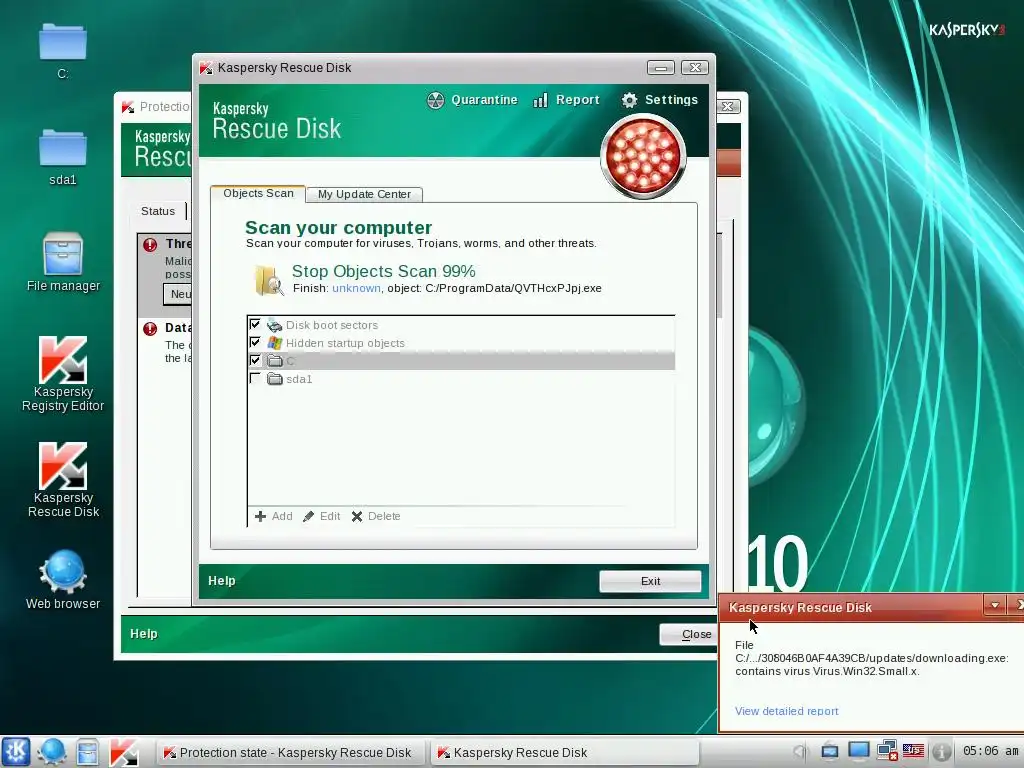Screen dimensions: 1024x768
Task: Click the scan folder magnifier icon
Action: pos(268,280)
